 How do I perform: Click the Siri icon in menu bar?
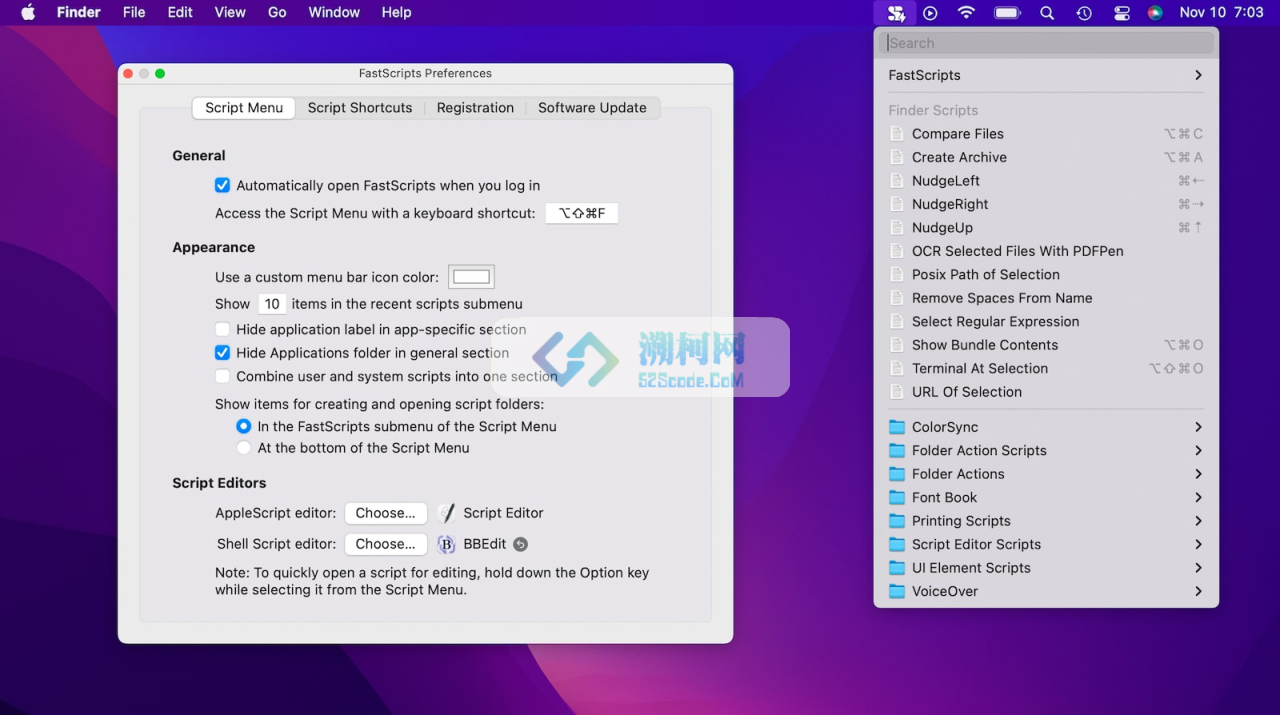pyautogui.click(x=1155, y=13)
